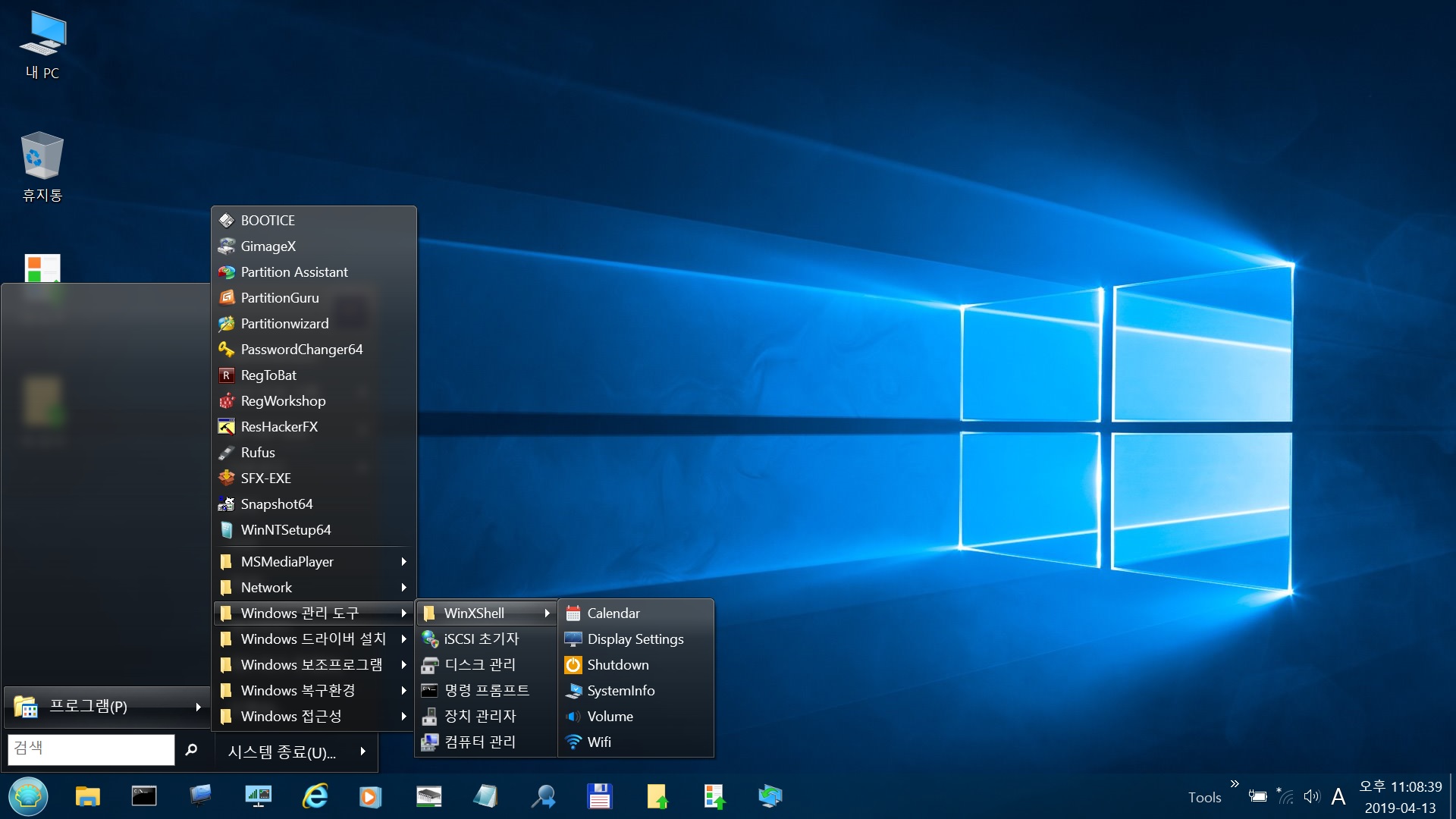
Task: Open the 프로그램(P) start menu item
Action: (x=107, y=706)
